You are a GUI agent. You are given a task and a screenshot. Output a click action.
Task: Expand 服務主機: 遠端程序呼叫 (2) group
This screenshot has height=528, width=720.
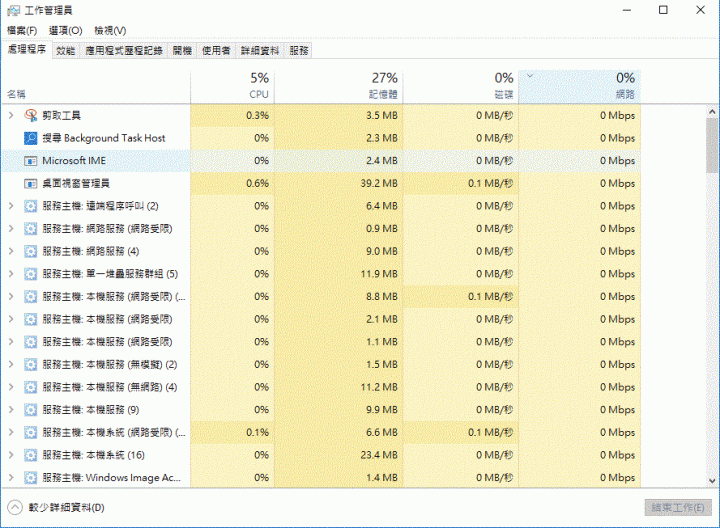pyautogui.click(x=11, y=206)
